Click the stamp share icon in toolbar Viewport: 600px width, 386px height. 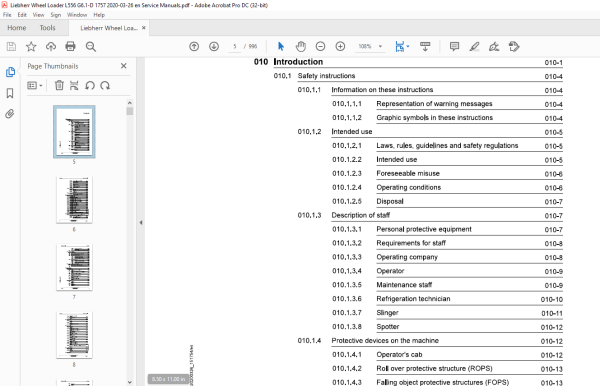[514, 47]
